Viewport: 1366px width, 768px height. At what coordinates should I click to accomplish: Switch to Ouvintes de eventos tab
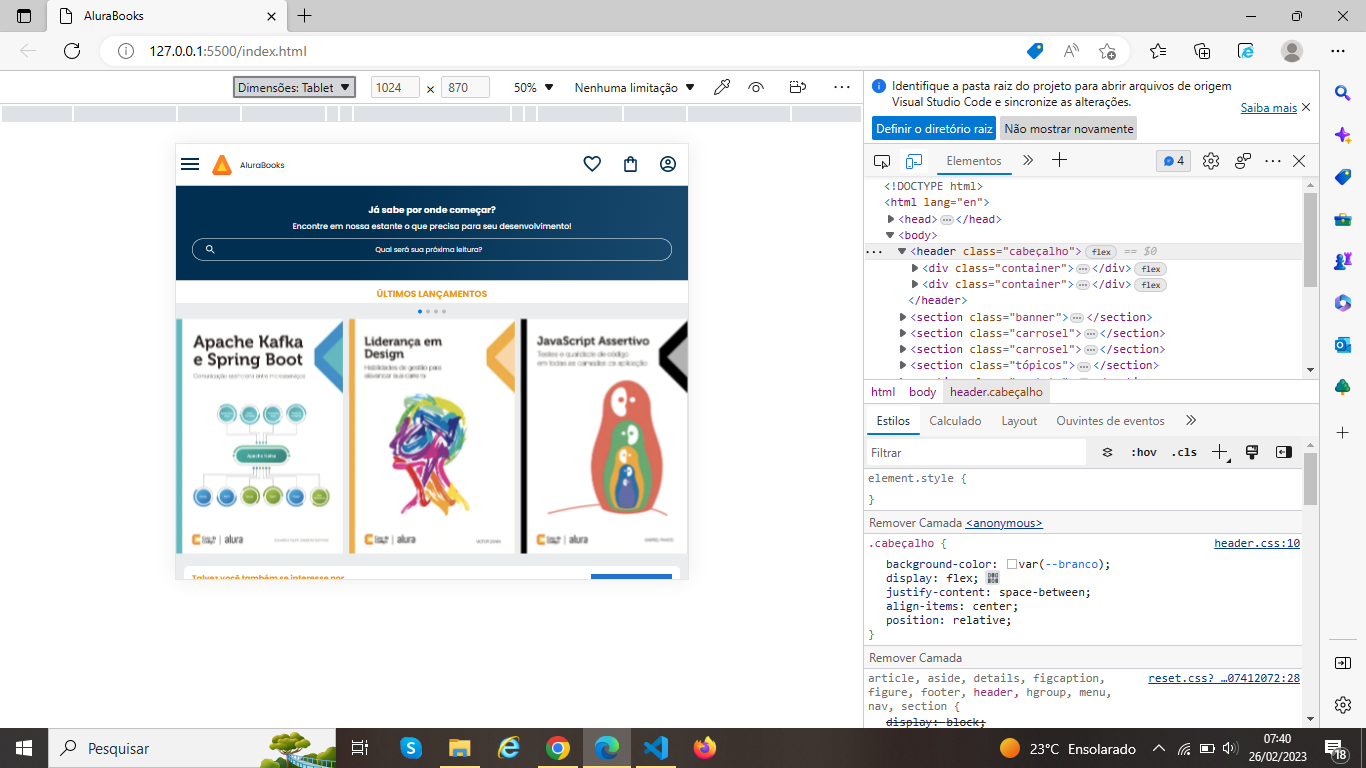coord(1110,421)
